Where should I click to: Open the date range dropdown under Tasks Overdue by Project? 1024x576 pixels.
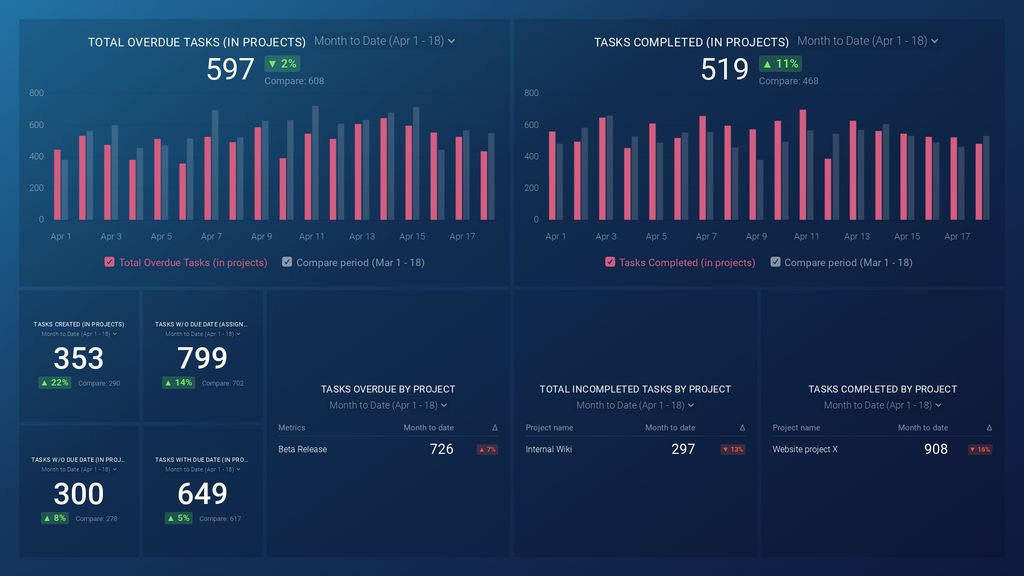[388, 405]
